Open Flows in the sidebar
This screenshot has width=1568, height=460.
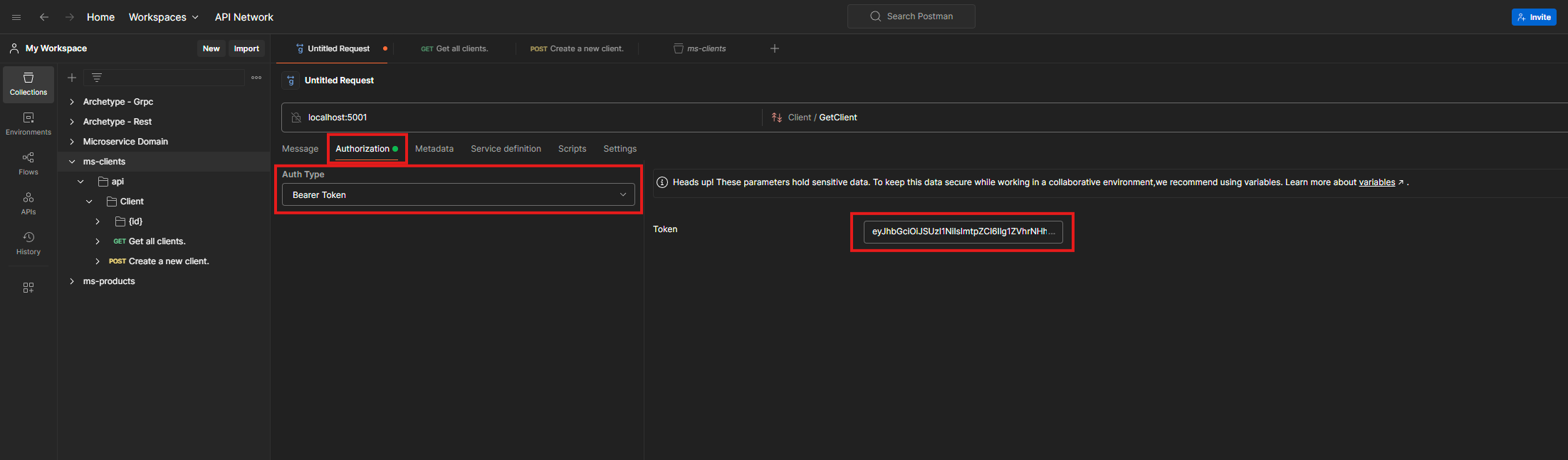pos(28,164)
